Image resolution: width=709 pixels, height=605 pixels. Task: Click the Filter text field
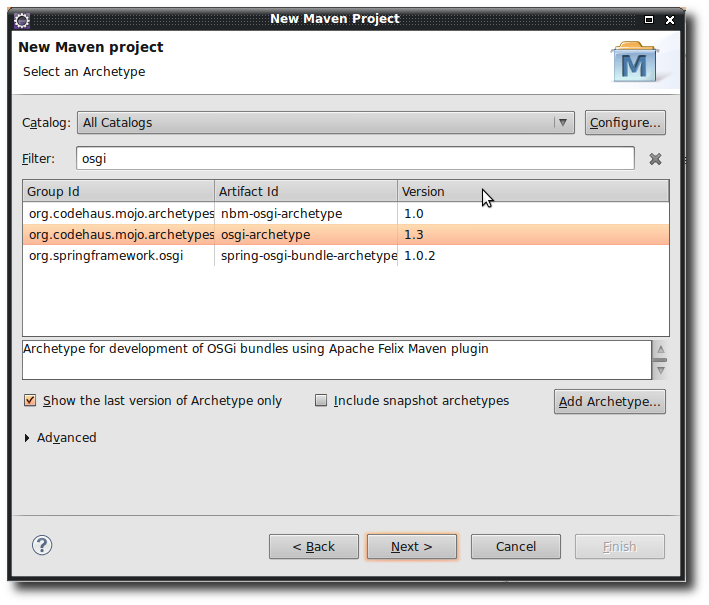point(354,159)
